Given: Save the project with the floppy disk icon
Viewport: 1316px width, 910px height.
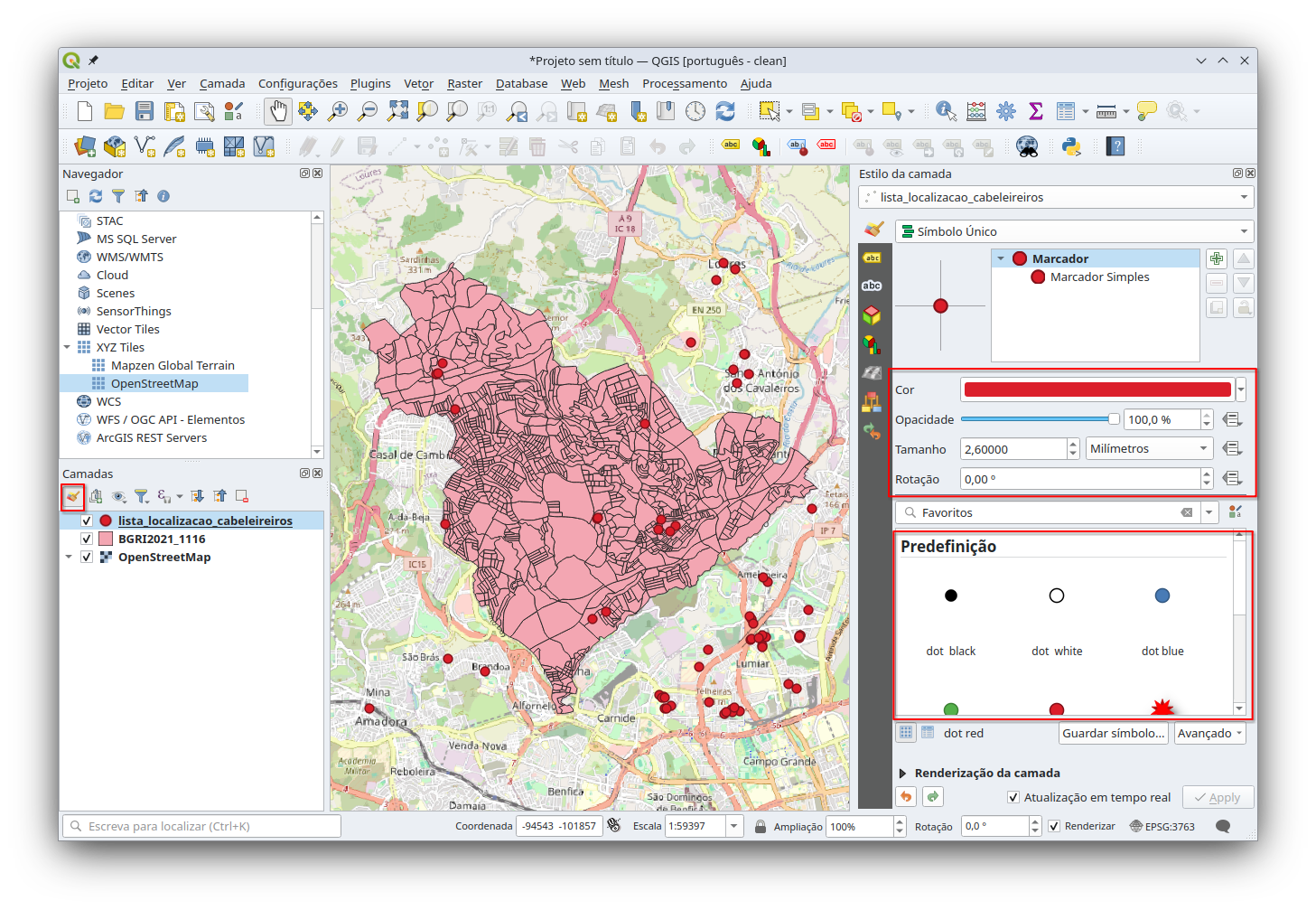Looking at the screenshot, I should click(x=145, y=111).
